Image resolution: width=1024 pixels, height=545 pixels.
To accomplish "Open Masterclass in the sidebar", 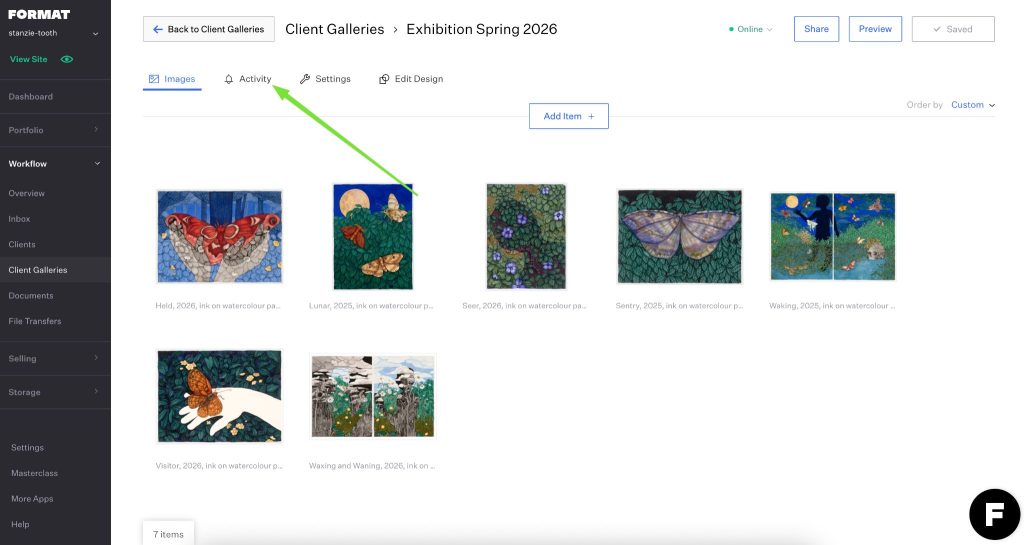I will pos(35,473).
